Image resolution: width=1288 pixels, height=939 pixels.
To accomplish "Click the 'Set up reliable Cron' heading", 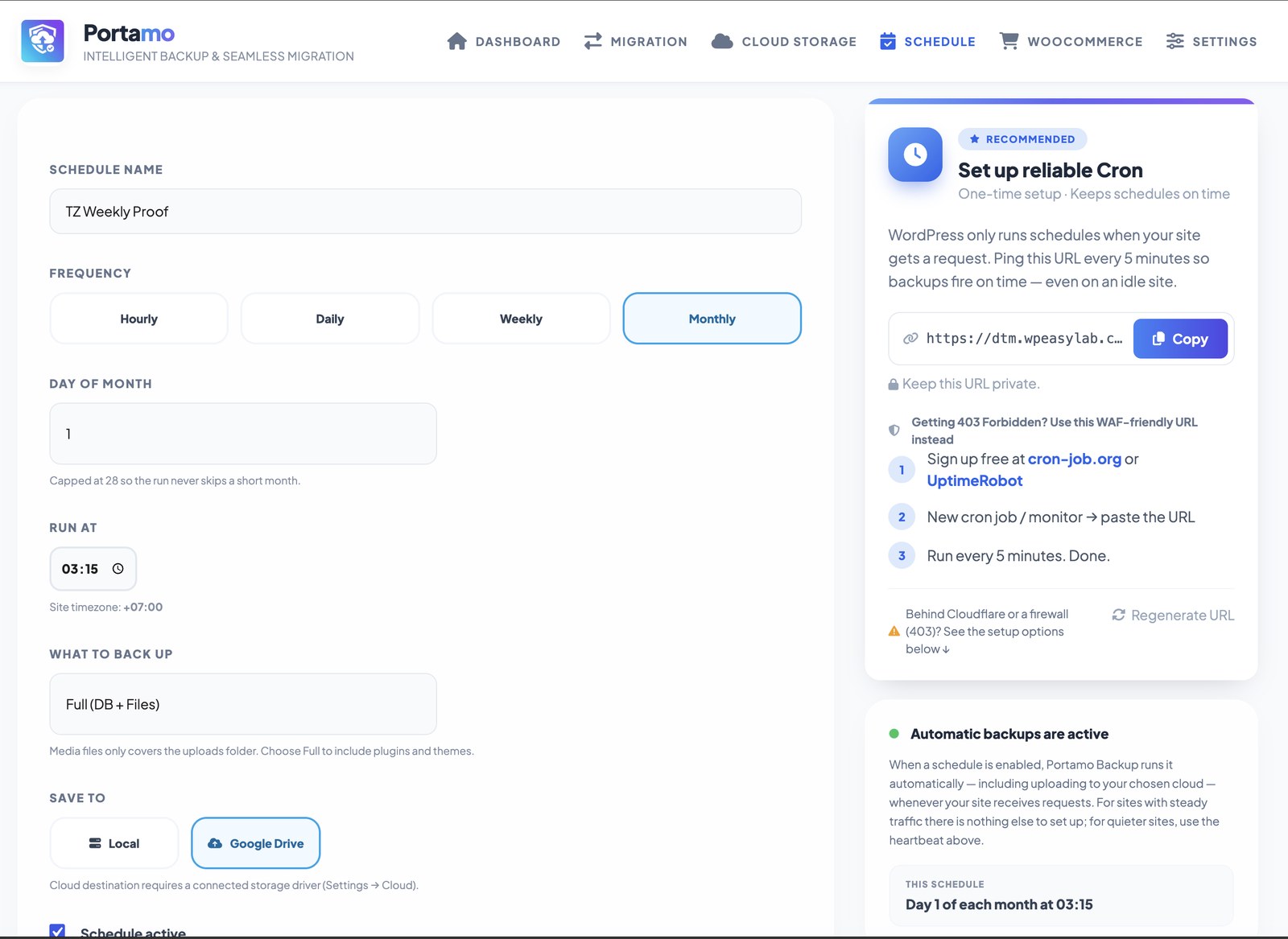I will click(1051, 171).
